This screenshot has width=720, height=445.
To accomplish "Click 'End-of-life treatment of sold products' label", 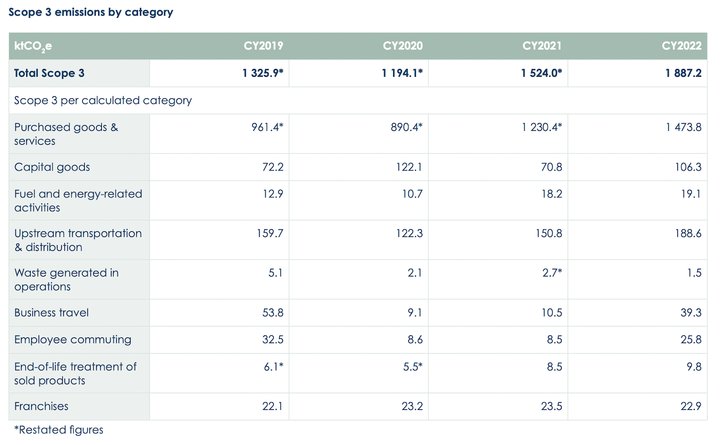I will click(x=75, y=373).
